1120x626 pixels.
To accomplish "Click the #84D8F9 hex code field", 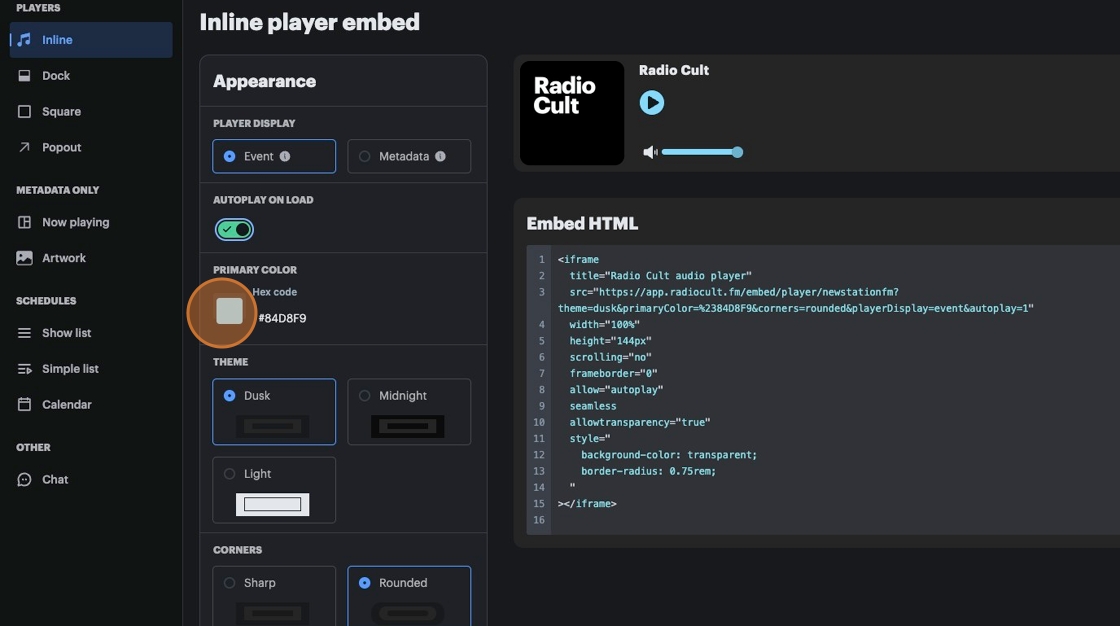I will [x=282, y=318].
